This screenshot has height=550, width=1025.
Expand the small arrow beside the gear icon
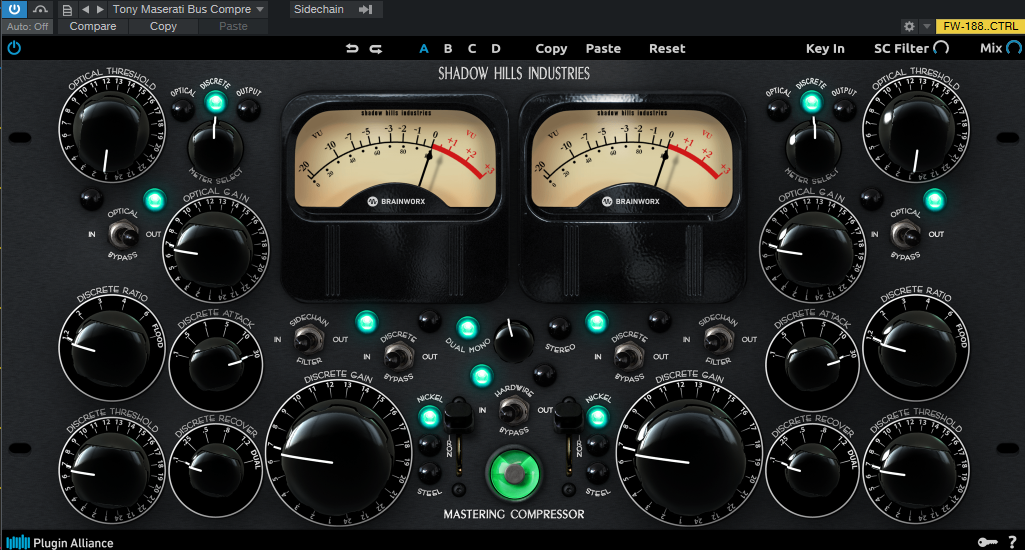click(x=926, y=26)
